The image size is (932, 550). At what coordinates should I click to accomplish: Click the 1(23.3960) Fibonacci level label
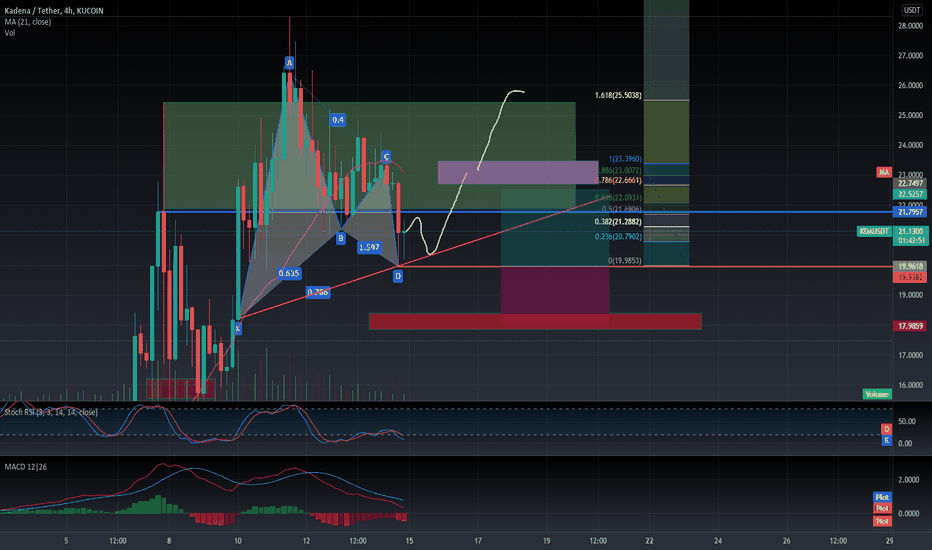625,159
